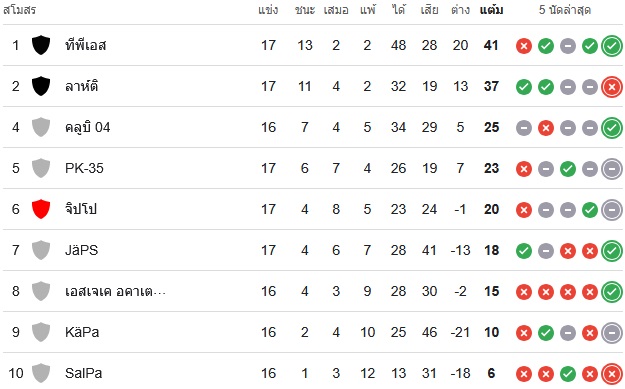Screen dimensions: 625x389
Task: Click the ชนะ wins column header
Action: (305, 10)
